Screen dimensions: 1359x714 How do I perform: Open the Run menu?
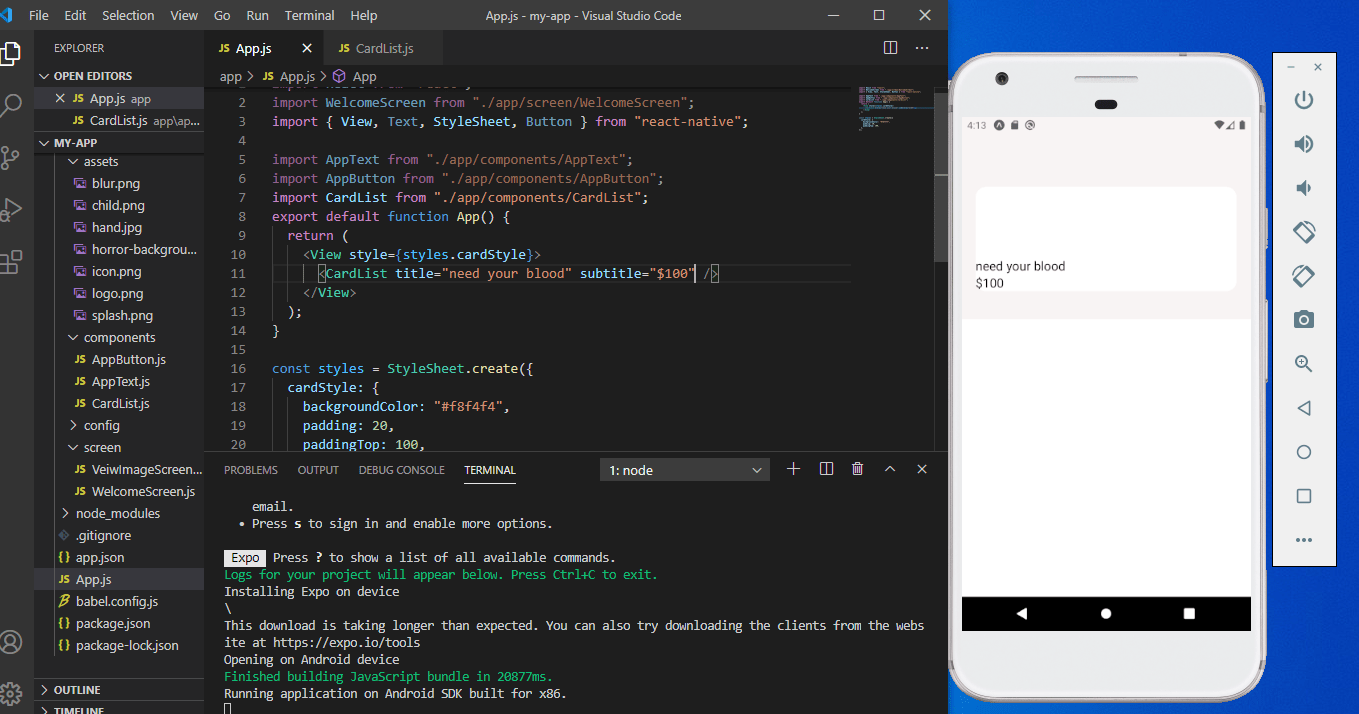coord(257,15)
